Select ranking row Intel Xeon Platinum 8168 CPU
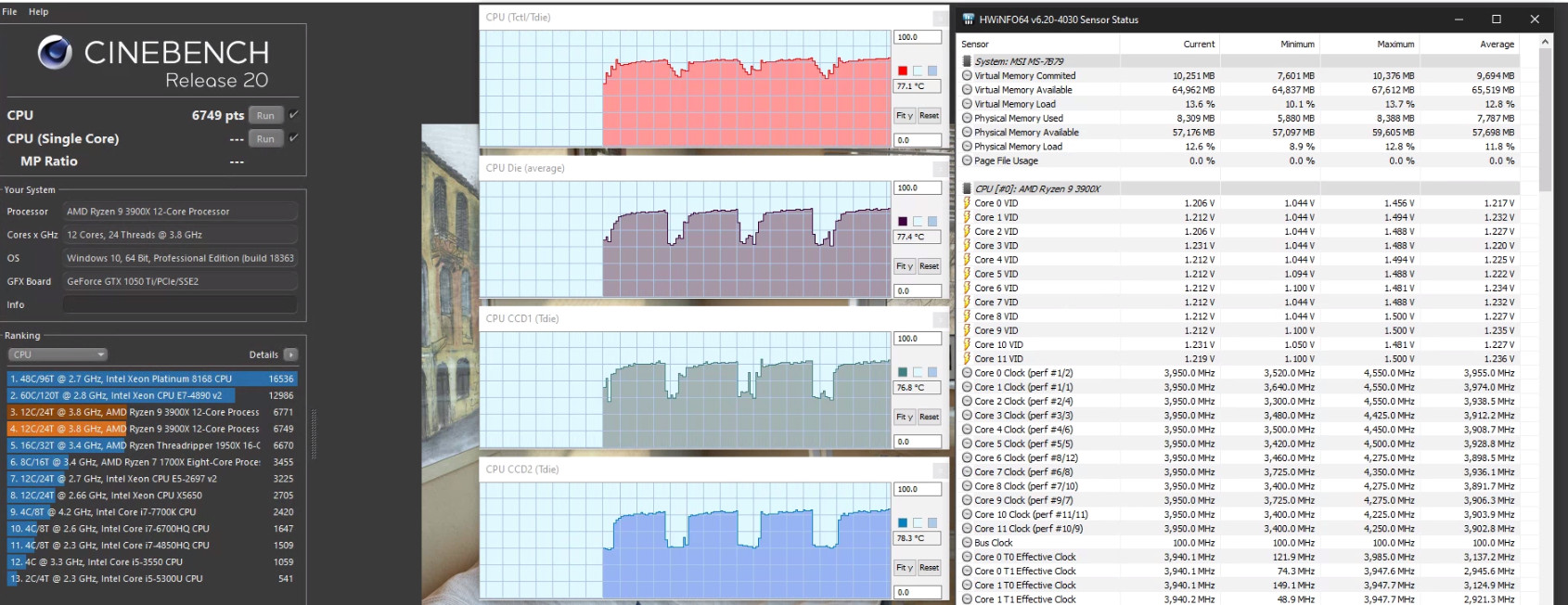The width and height of the screenshot is (1568, 605). coord(152,379)
